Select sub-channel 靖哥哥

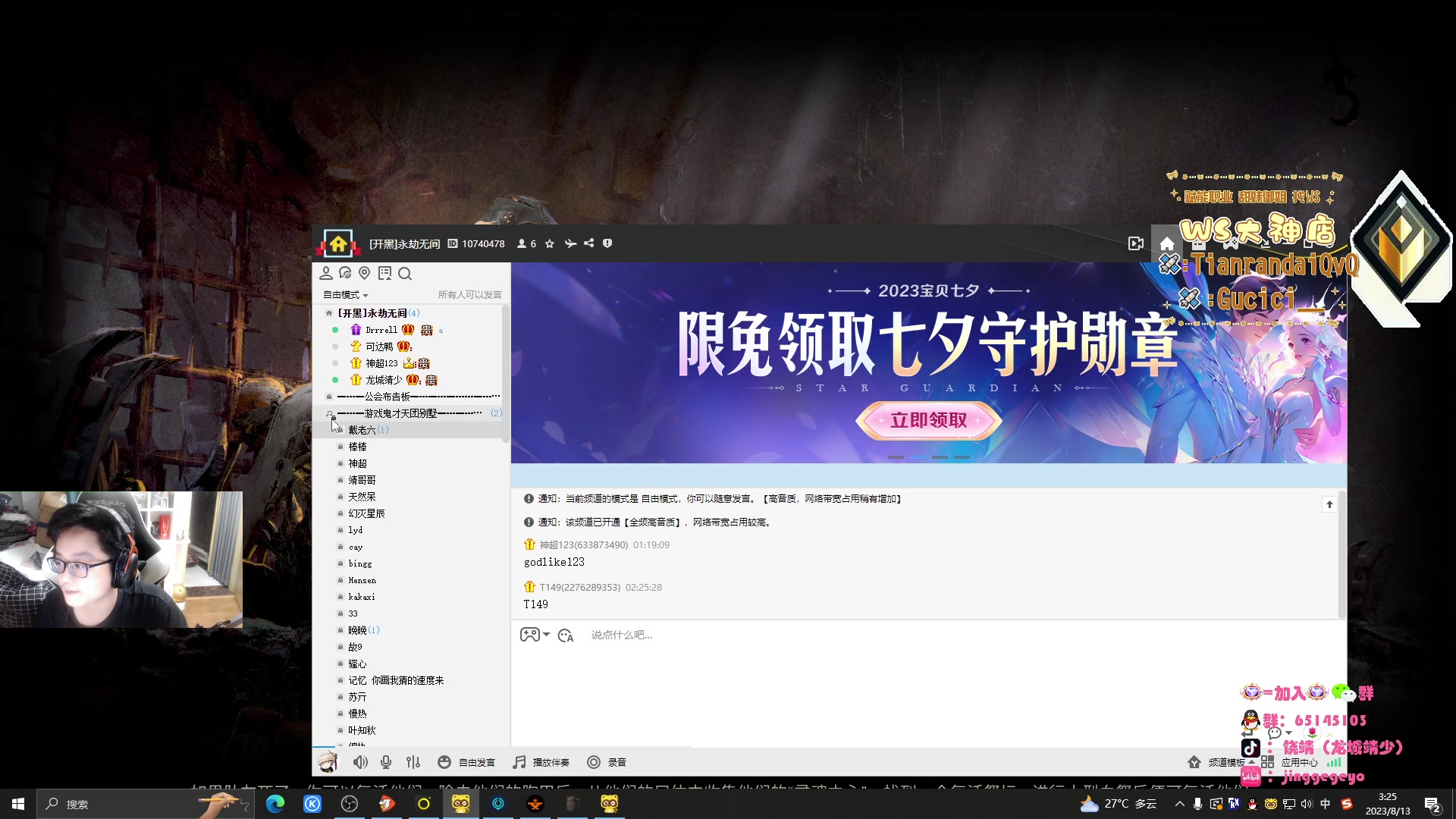[x=362, y=480]
